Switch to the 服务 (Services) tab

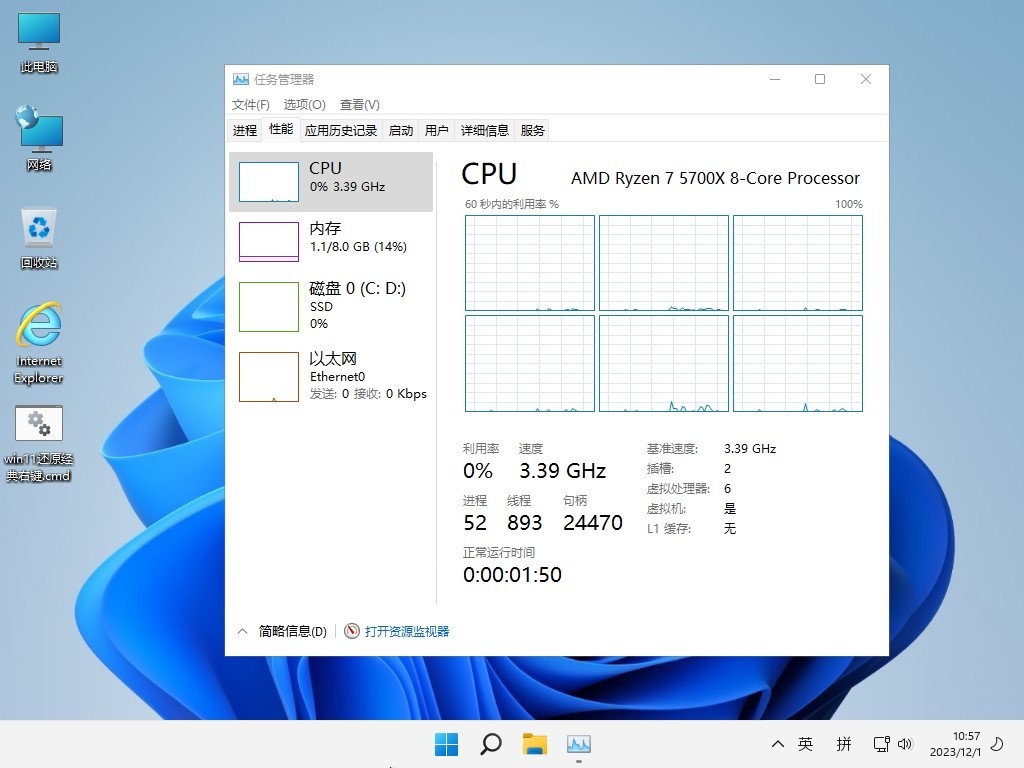531,130
